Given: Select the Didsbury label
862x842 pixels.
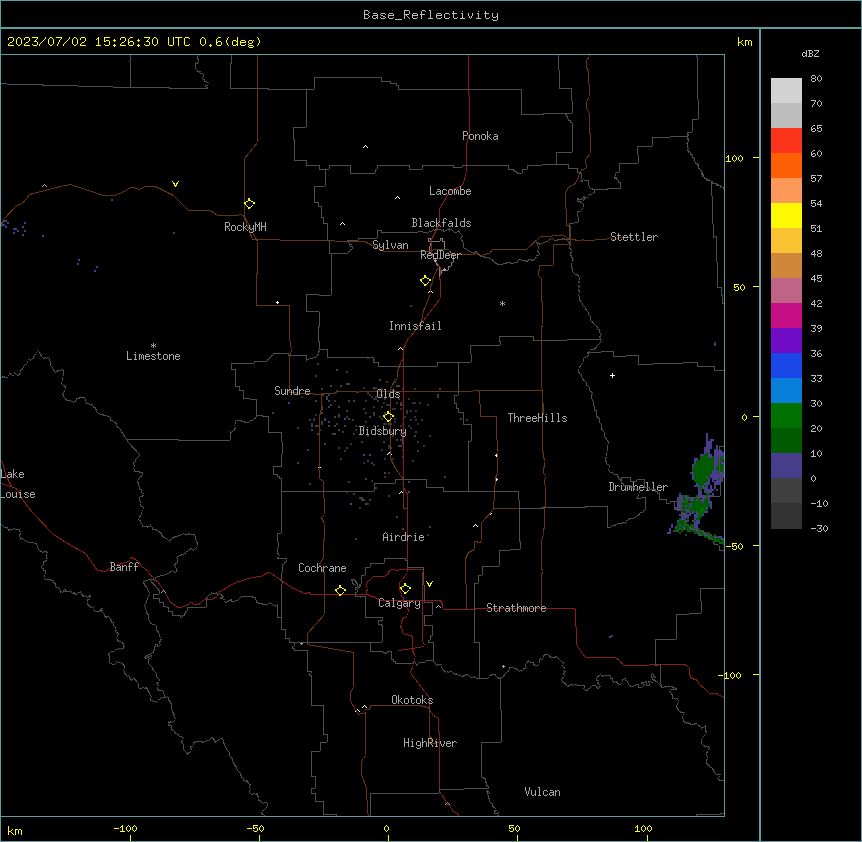Looking at the screenshot, I should coord(383,431).
